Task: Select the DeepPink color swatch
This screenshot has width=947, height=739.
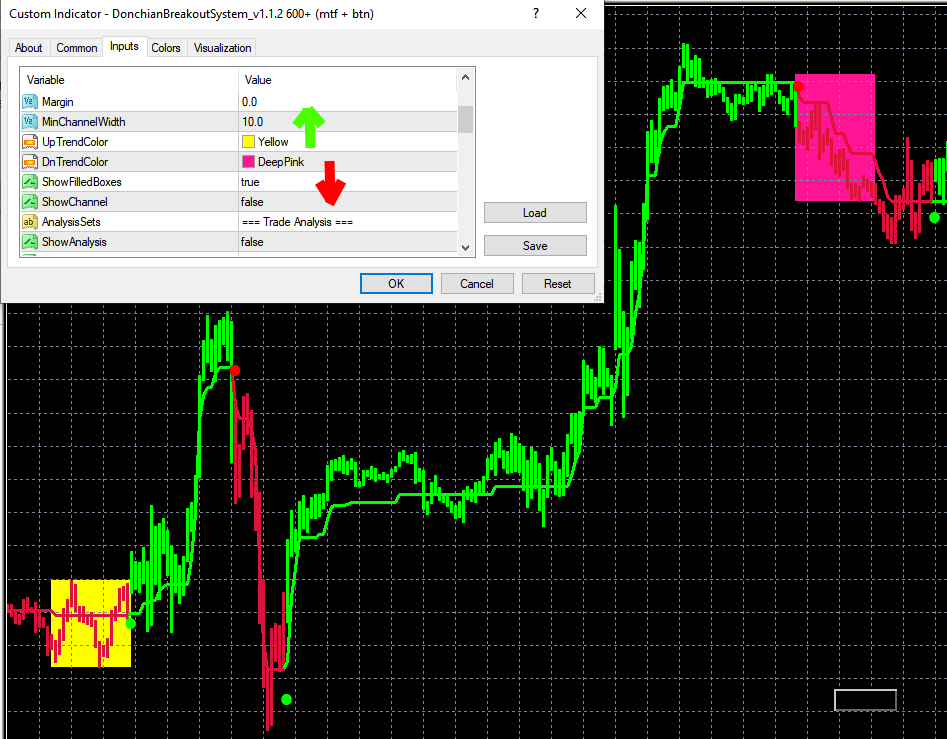Action: click(x=248, y=162)
